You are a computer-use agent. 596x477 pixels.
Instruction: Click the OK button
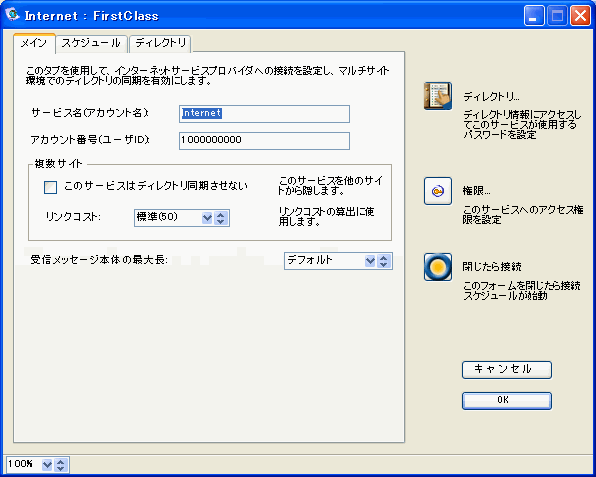(x=507, y=401)
